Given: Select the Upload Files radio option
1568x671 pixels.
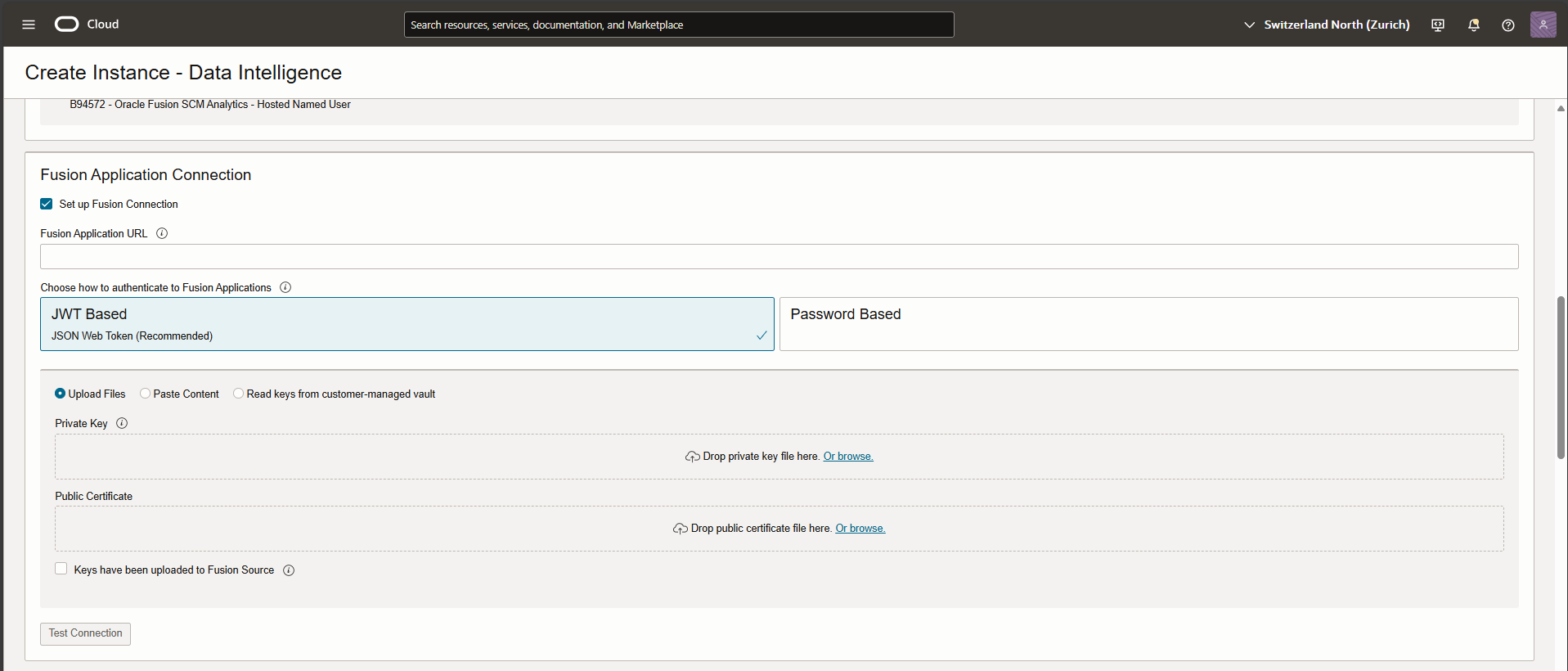Looking at the screenshot, I should [61, 394].
